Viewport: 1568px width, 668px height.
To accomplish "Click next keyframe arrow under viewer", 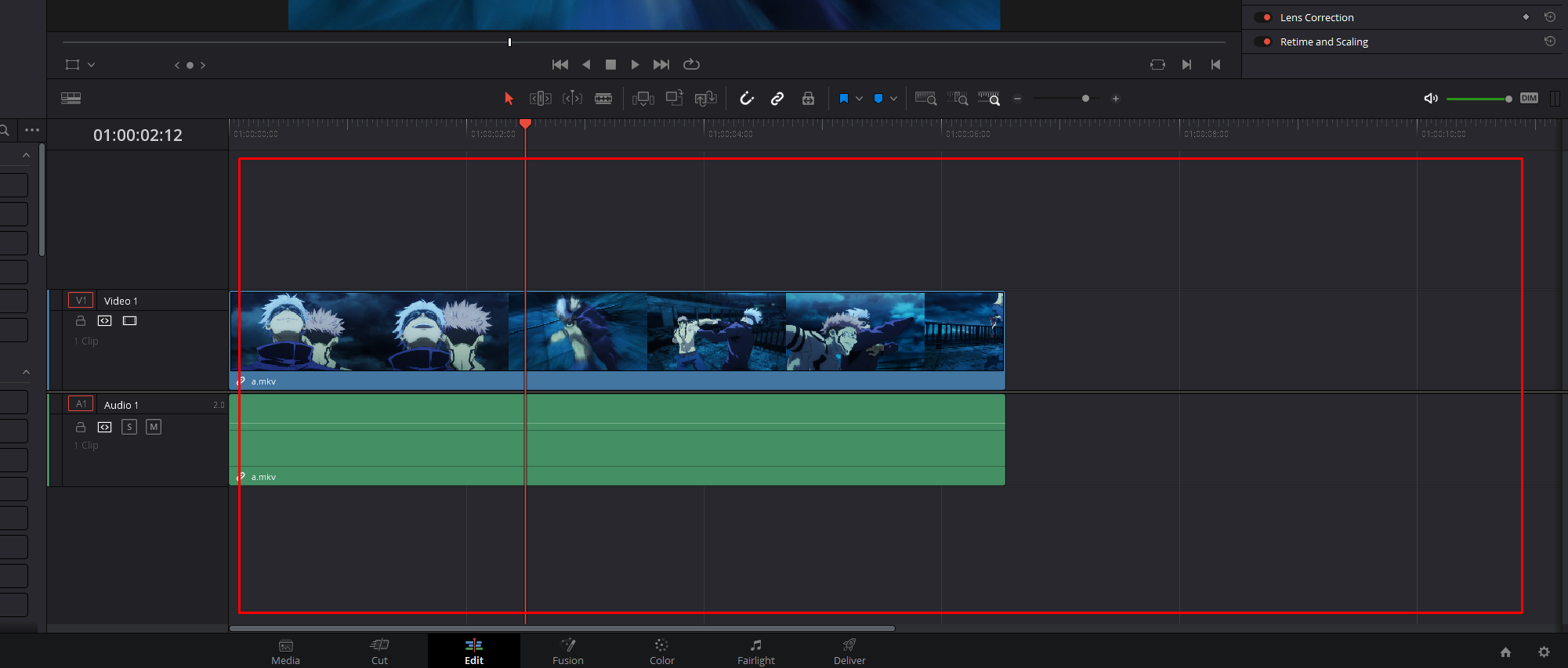I will (203, 66).
